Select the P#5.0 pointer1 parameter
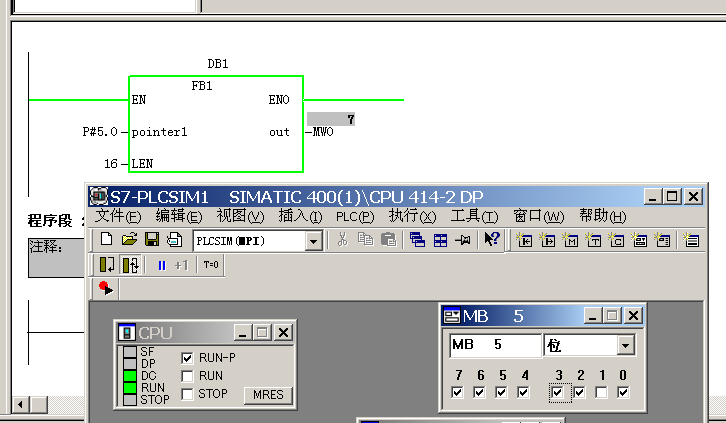The image size is (726, 423). click(100, 132)
